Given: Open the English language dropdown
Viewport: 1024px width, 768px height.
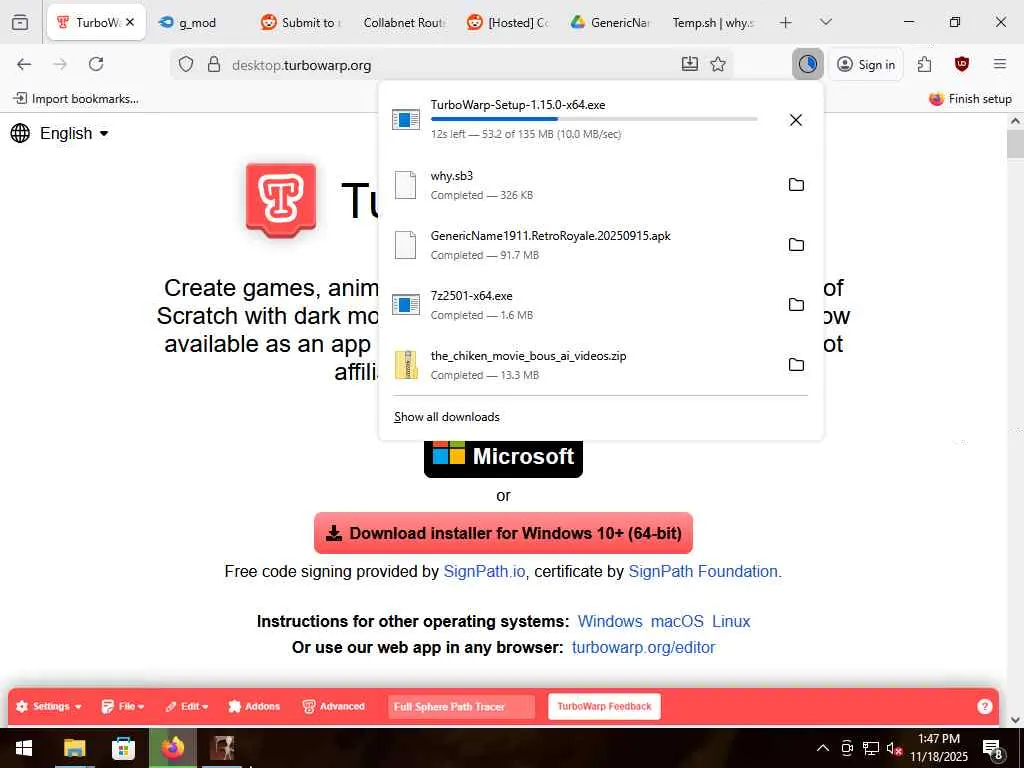Looking at the screenshot, I should click(74, 133).
